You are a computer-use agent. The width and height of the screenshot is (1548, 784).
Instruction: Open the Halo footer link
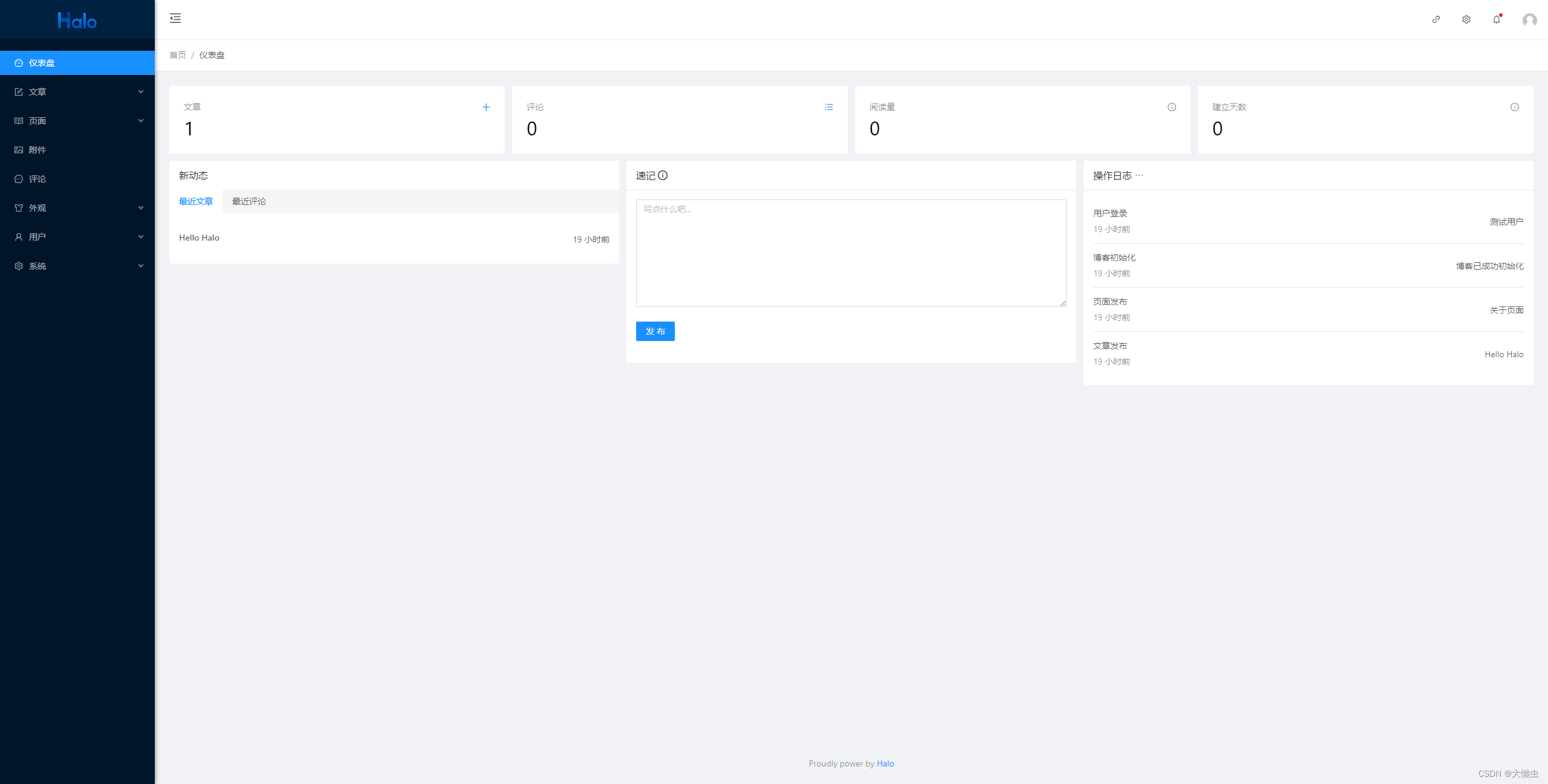click(x=885, y=763)
